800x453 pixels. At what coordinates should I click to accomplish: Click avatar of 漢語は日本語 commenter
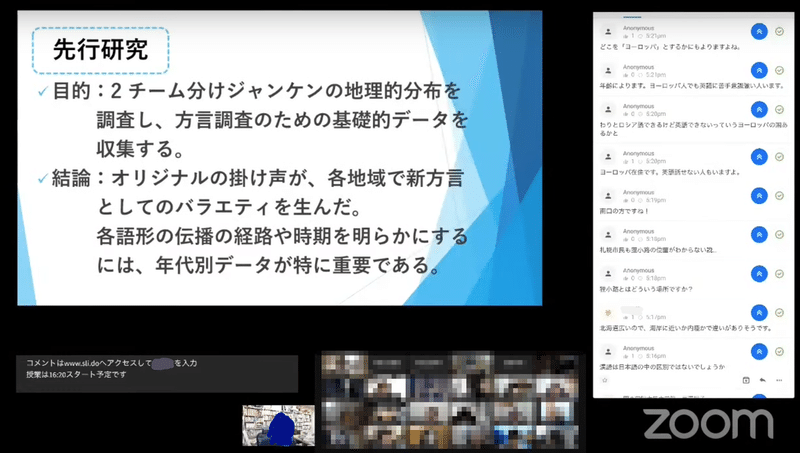click(608, 351)
